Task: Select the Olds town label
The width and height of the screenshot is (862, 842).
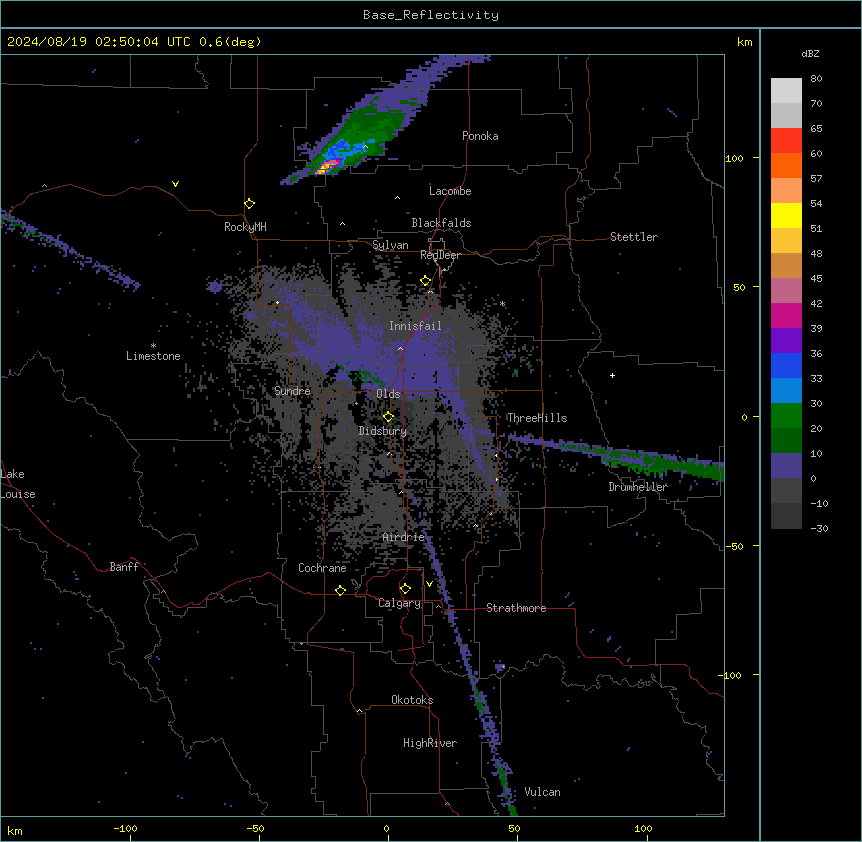Action: (388, 394)
